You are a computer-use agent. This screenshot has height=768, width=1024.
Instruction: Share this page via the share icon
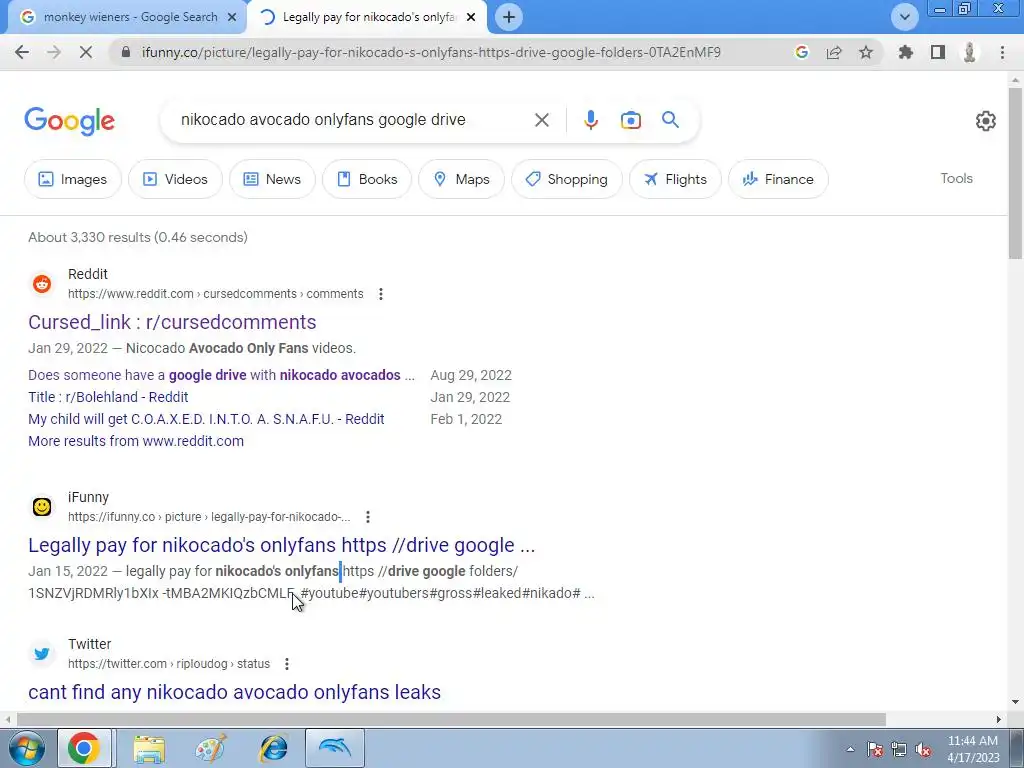[x=834, y=52]
